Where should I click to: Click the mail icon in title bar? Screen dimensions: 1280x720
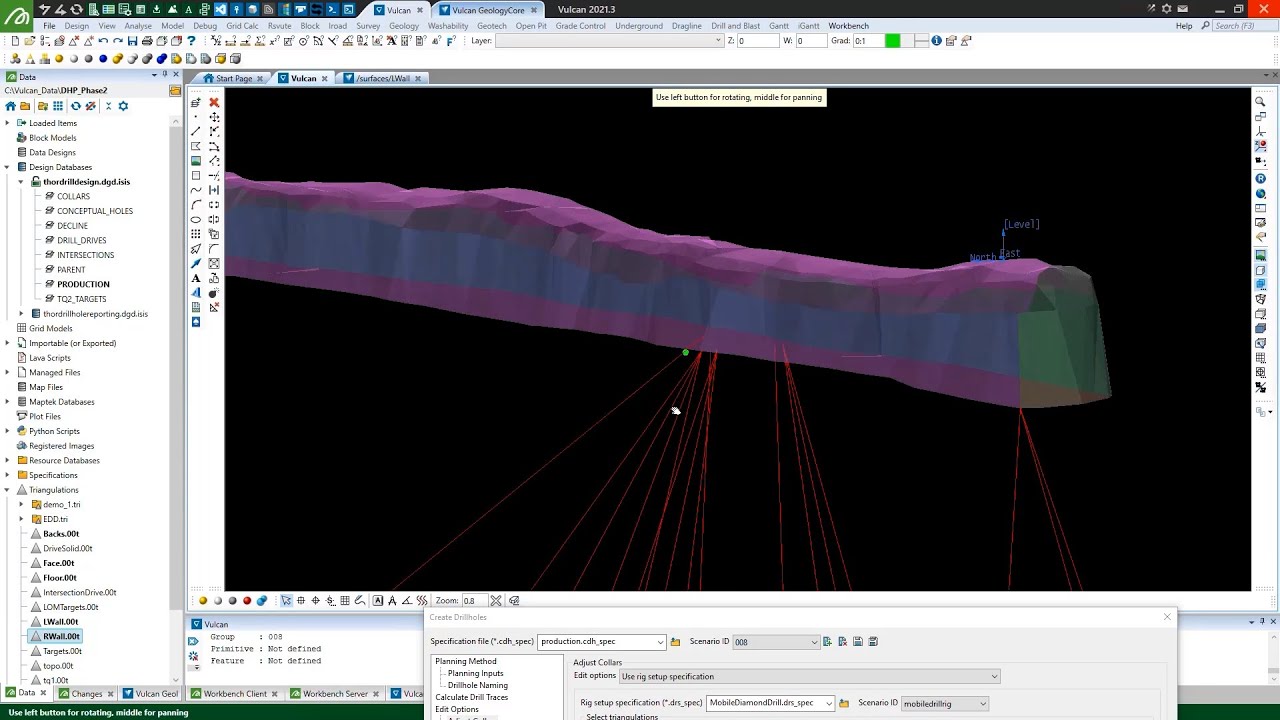[x=1182, y=9]
